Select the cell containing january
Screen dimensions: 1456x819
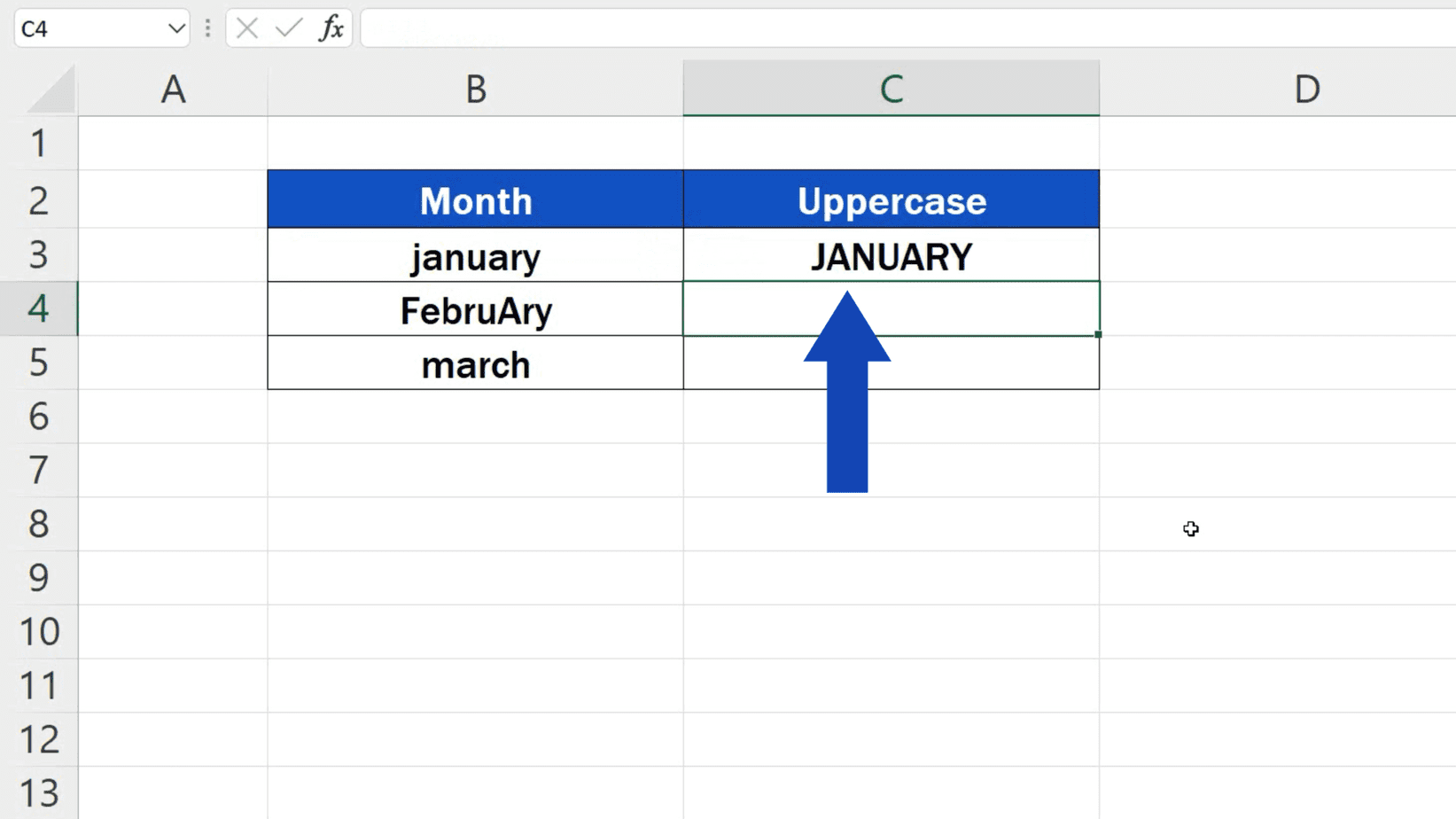click(475, 256)
